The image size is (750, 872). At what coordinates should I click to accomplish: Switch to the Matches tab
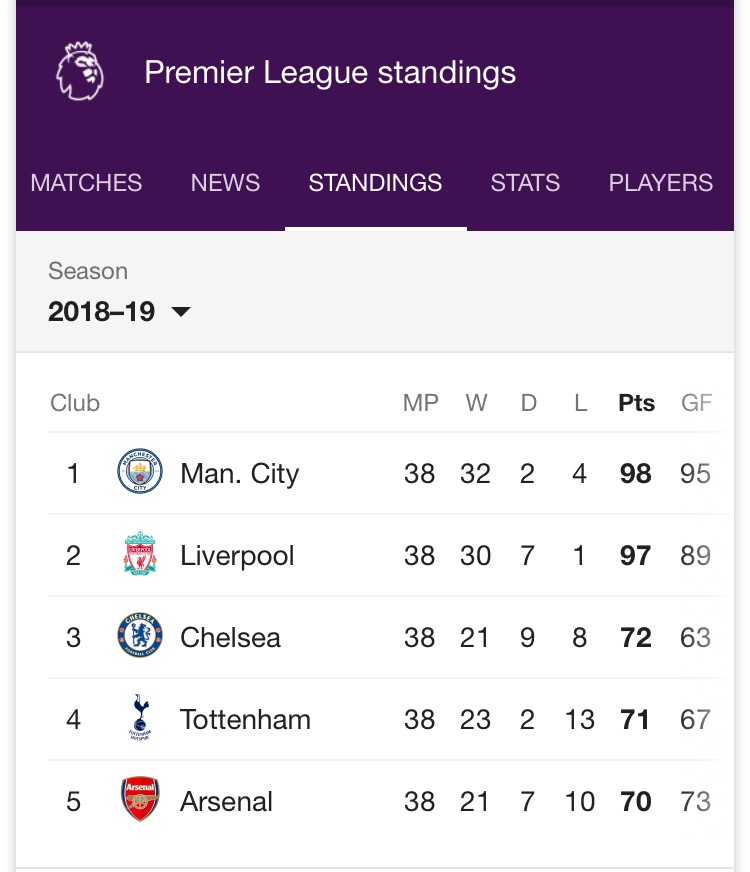[x=86, y=183]
